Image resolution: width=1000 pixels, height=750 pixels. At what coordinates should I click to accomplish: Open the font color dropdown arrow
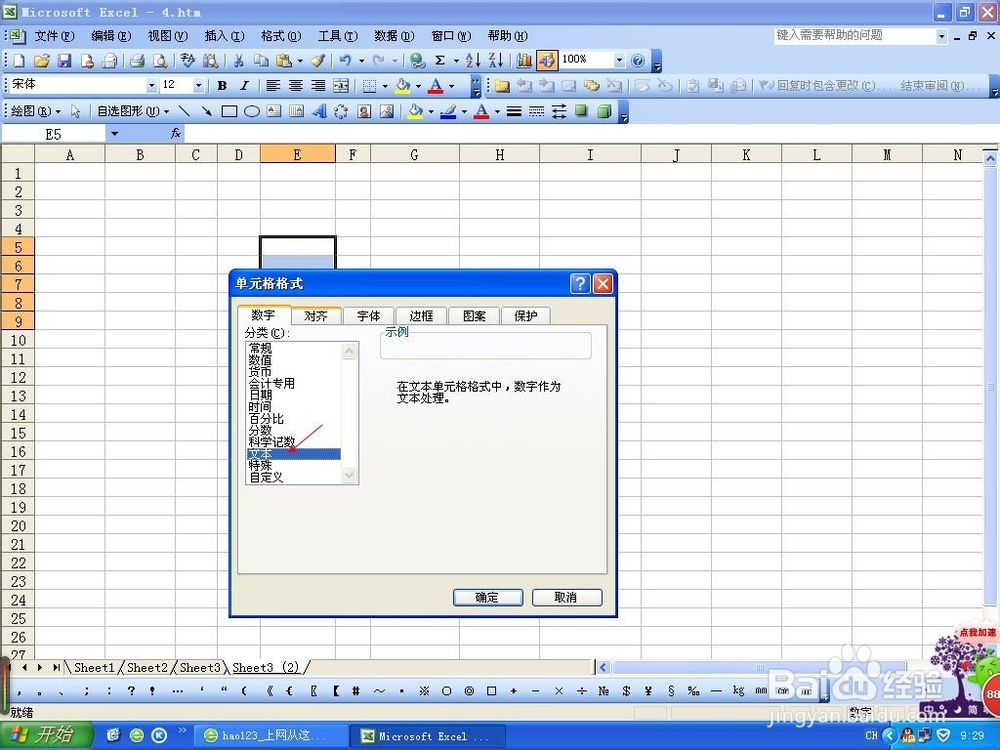point(452,85)
